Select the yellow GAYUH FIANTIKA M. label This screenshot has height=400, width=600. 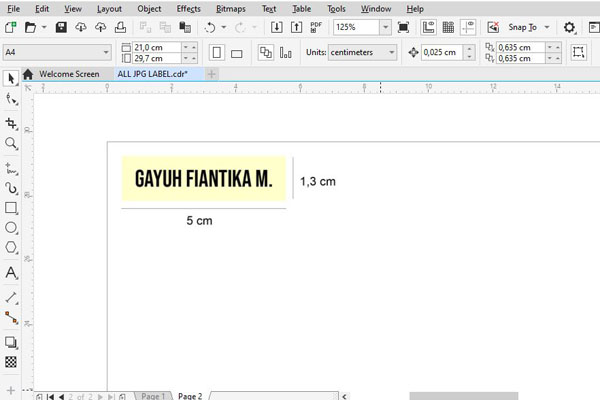pos(204,179)
